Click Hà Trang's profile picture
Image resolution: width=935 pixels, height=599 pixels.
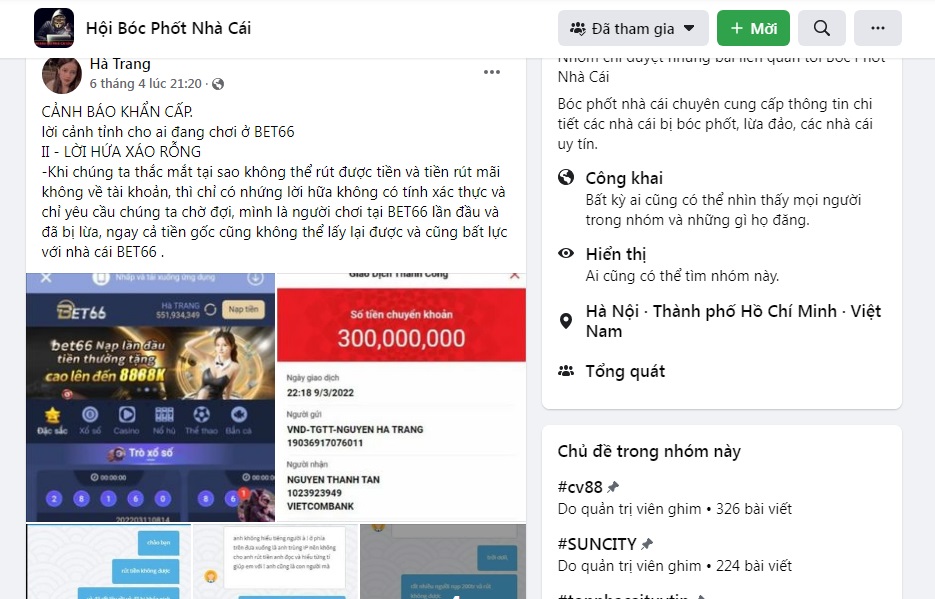[61, 75]
